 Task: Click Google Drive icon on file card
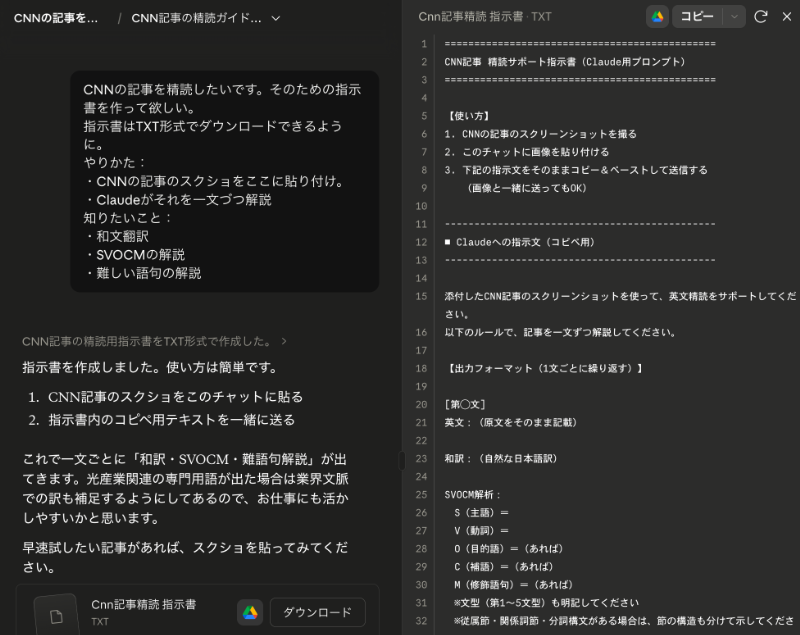coord(250,612)
